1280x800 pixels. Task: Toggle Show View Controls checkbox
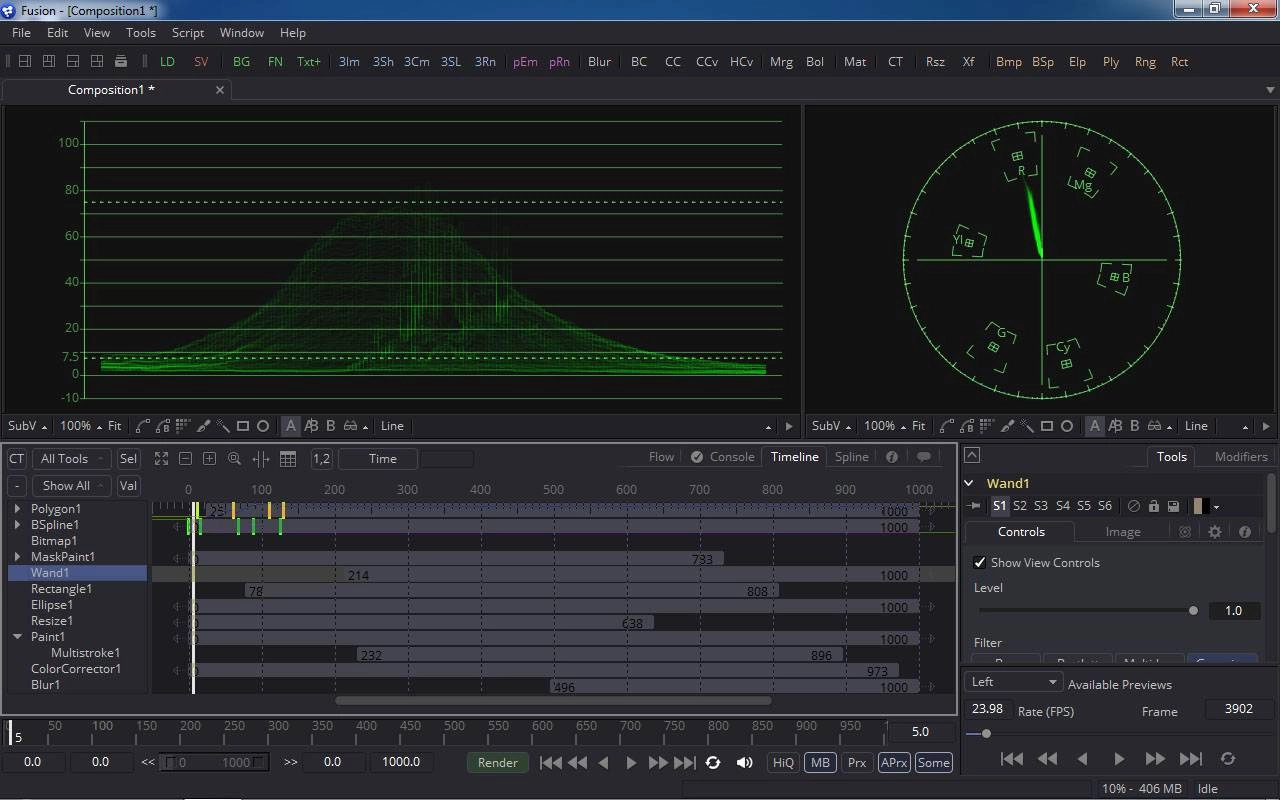pyautogui.click(x=980, y=562)
